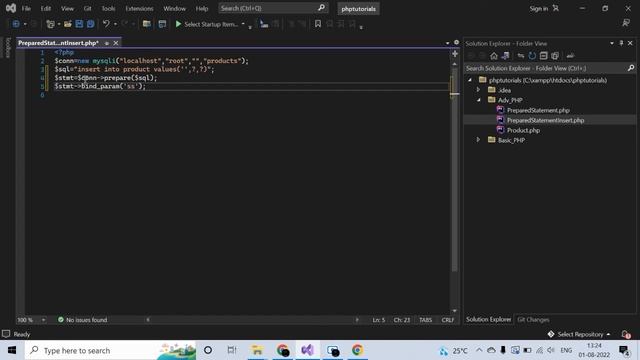Toggle pin on PreparedStat...ntInsert.php tab
The image size is (640, 360).
point(107,43)
